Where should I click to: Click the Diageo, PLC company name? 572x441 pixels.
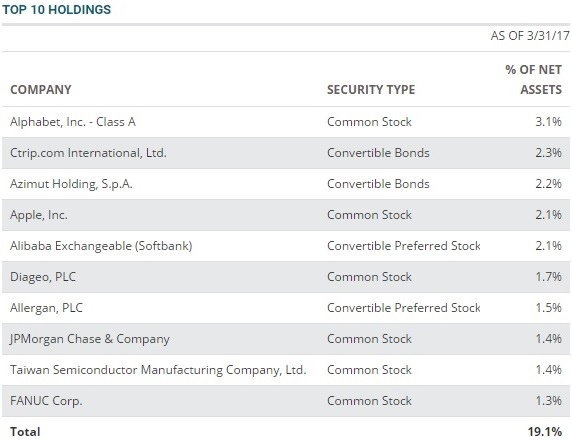pyautogui.click(x=43, y=277)
